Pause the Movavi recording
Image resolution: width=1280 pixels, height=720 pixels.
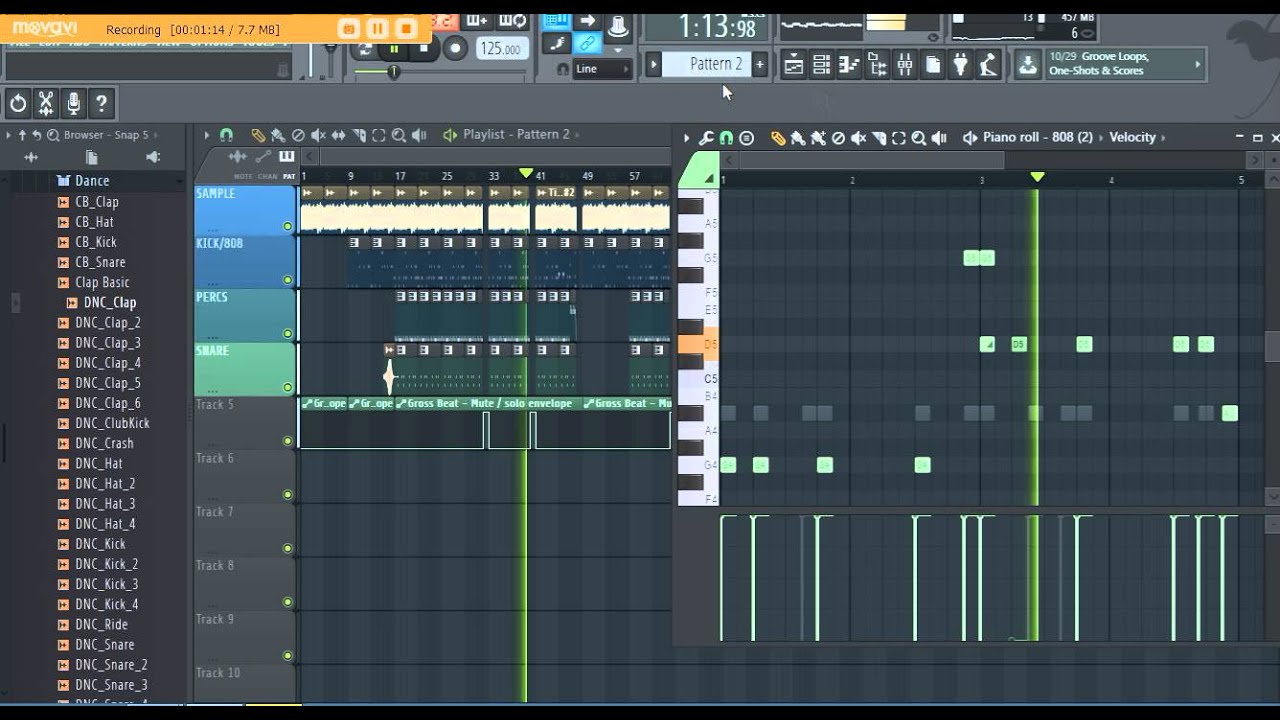[x=377, y=29]
